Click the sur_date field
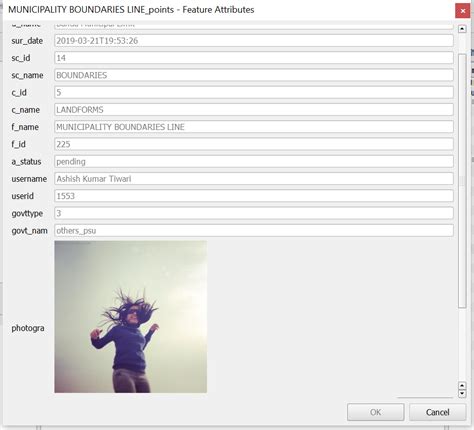474x430 pixels. pyautogui.click(x=254, y=41)
